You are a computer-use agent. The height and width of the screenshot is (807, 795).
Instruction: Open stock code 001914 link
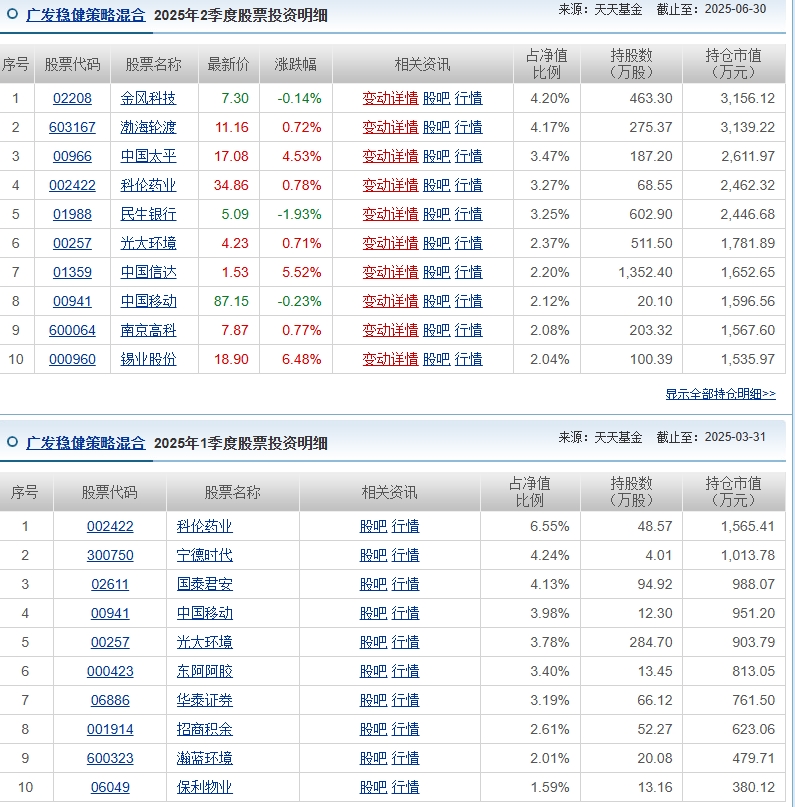tap(110, 729)
